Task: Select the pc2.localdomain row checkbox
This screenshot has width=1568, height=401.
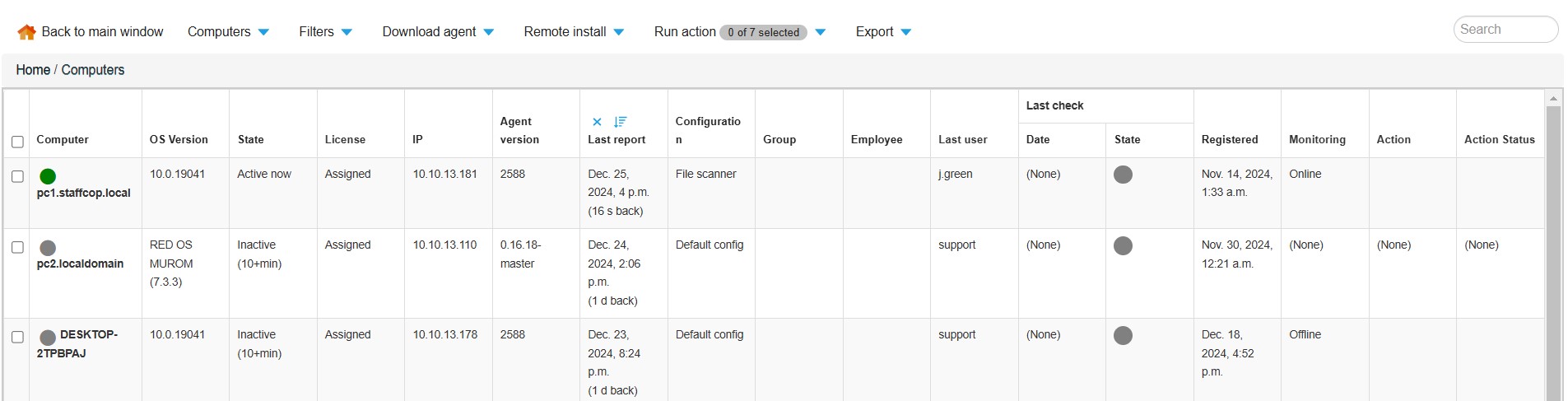Action: [x=17, y=247]
